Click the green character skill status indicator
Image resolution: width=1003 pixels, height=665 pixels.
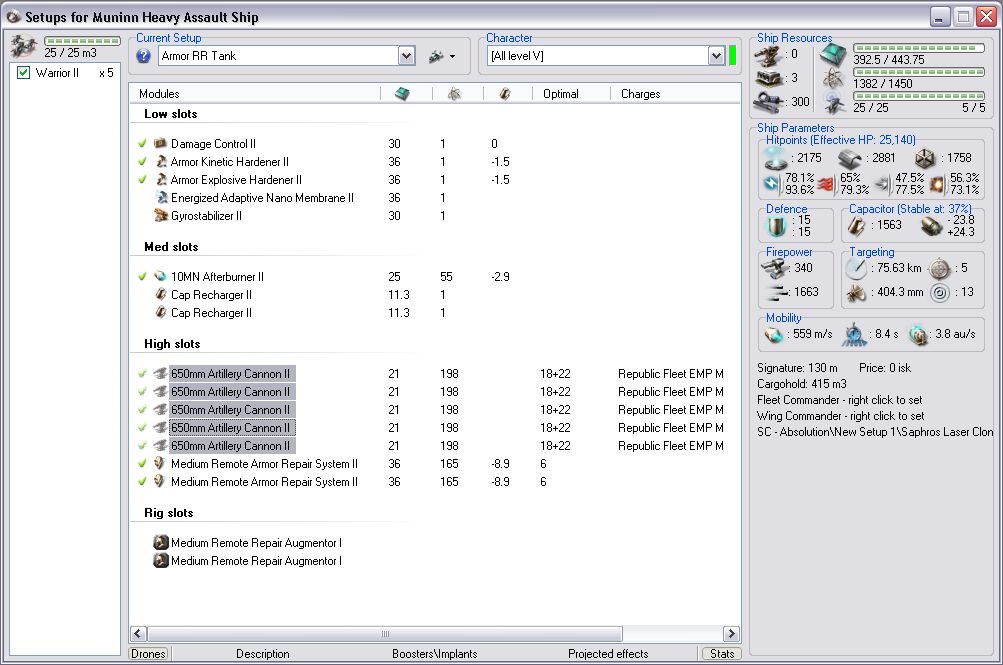pyautogui.click(x=732, y=56)
